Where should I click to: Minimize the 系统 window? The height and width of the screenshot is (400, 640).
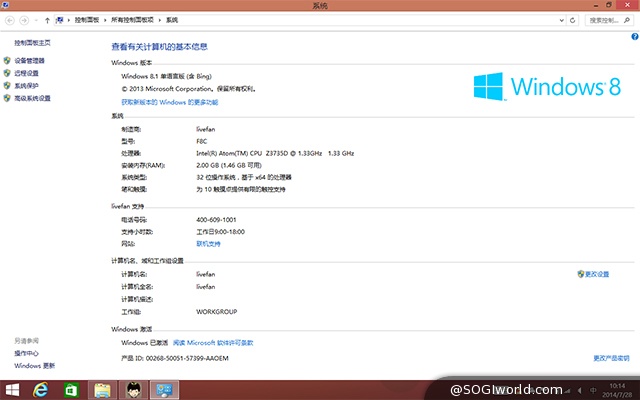point(596,5)
